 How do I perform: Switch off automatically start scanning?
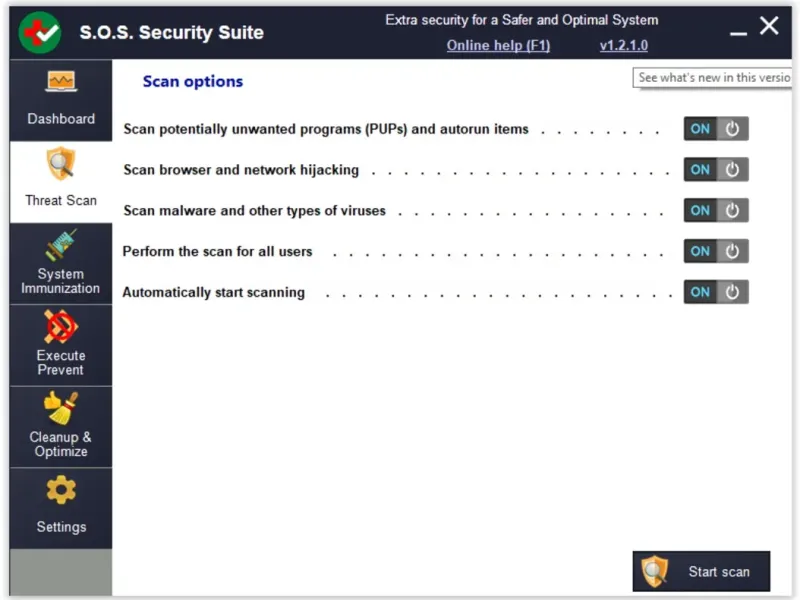coord(716,292)
